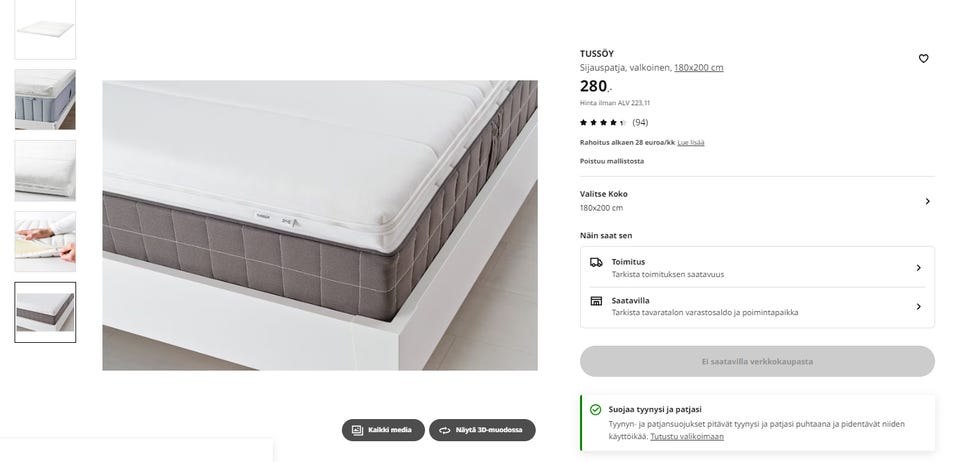The height and width of the screenshot is (462, 960).
Task: Select the last highlighted thumbnail
Action: pyautogui.click(x=45, y=312)
